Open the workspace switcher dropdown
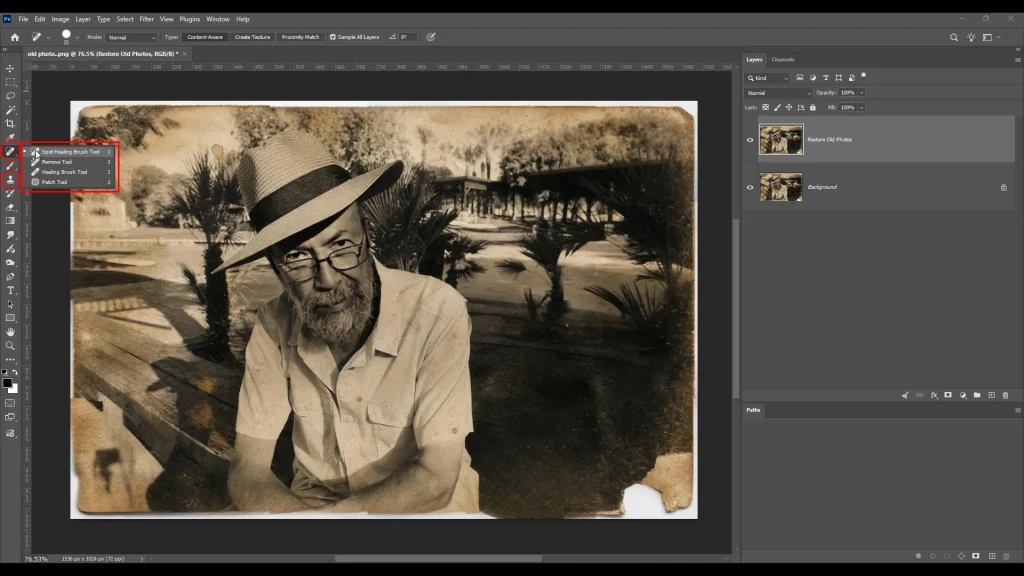 (x=991, y=37)
